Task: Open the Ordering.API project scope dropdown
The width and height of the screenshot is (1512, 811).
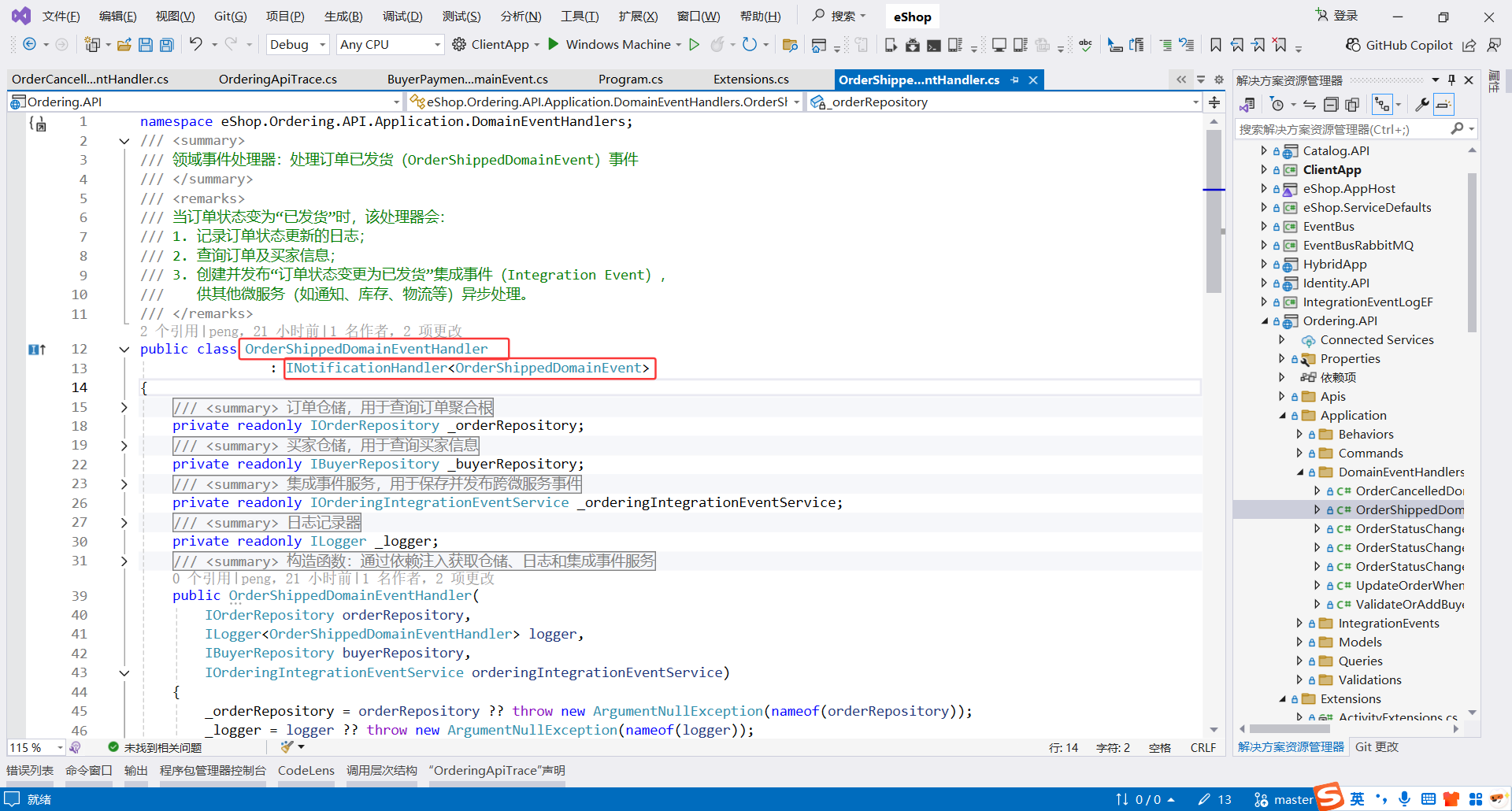Action: (206, 102)
